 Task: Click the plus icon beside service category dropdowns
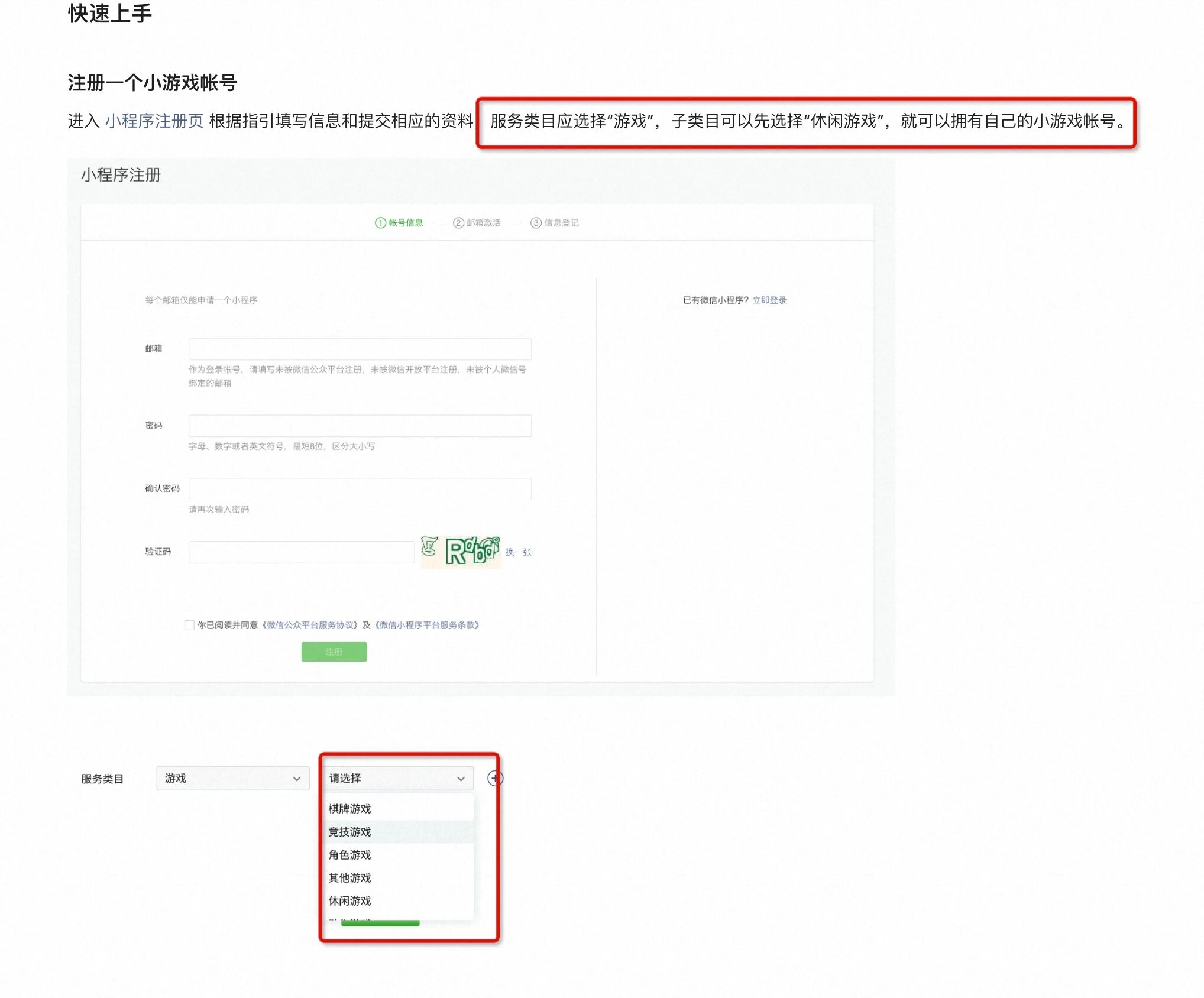click(x=495, y=778)
